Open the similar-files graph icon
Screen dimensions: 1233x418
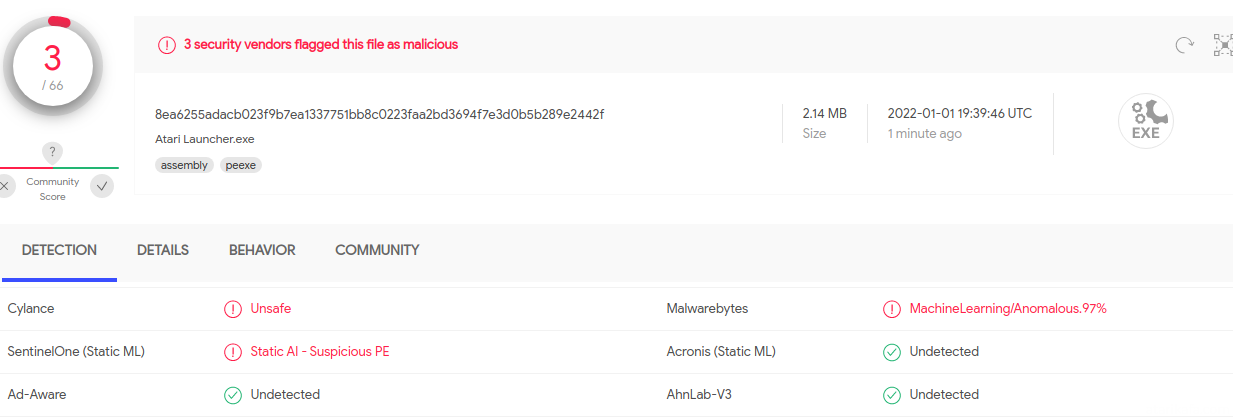click(x=1223, y=44)
